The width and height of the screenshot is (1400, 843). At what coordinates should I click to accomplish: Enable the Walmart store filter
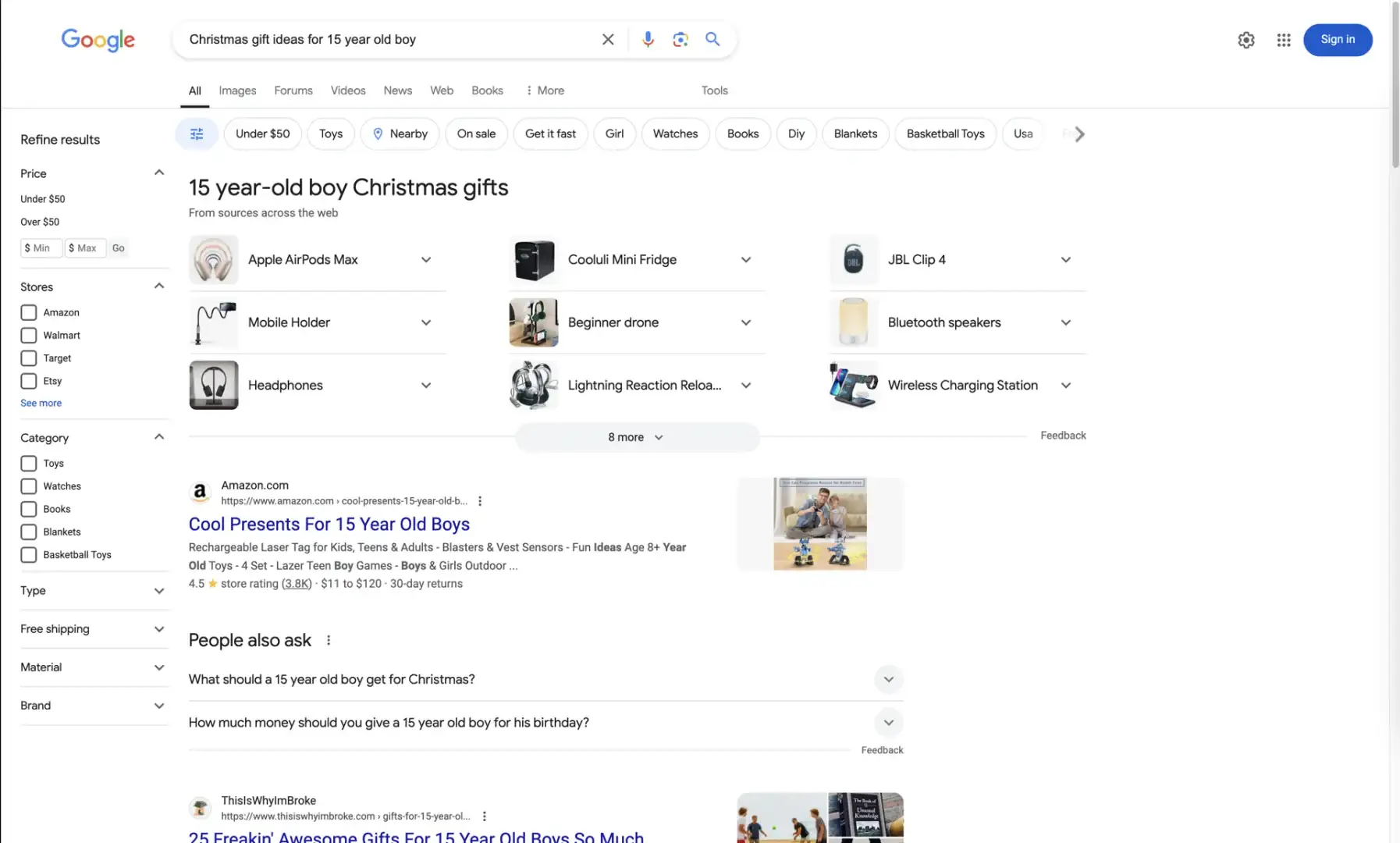coord(28,335)
